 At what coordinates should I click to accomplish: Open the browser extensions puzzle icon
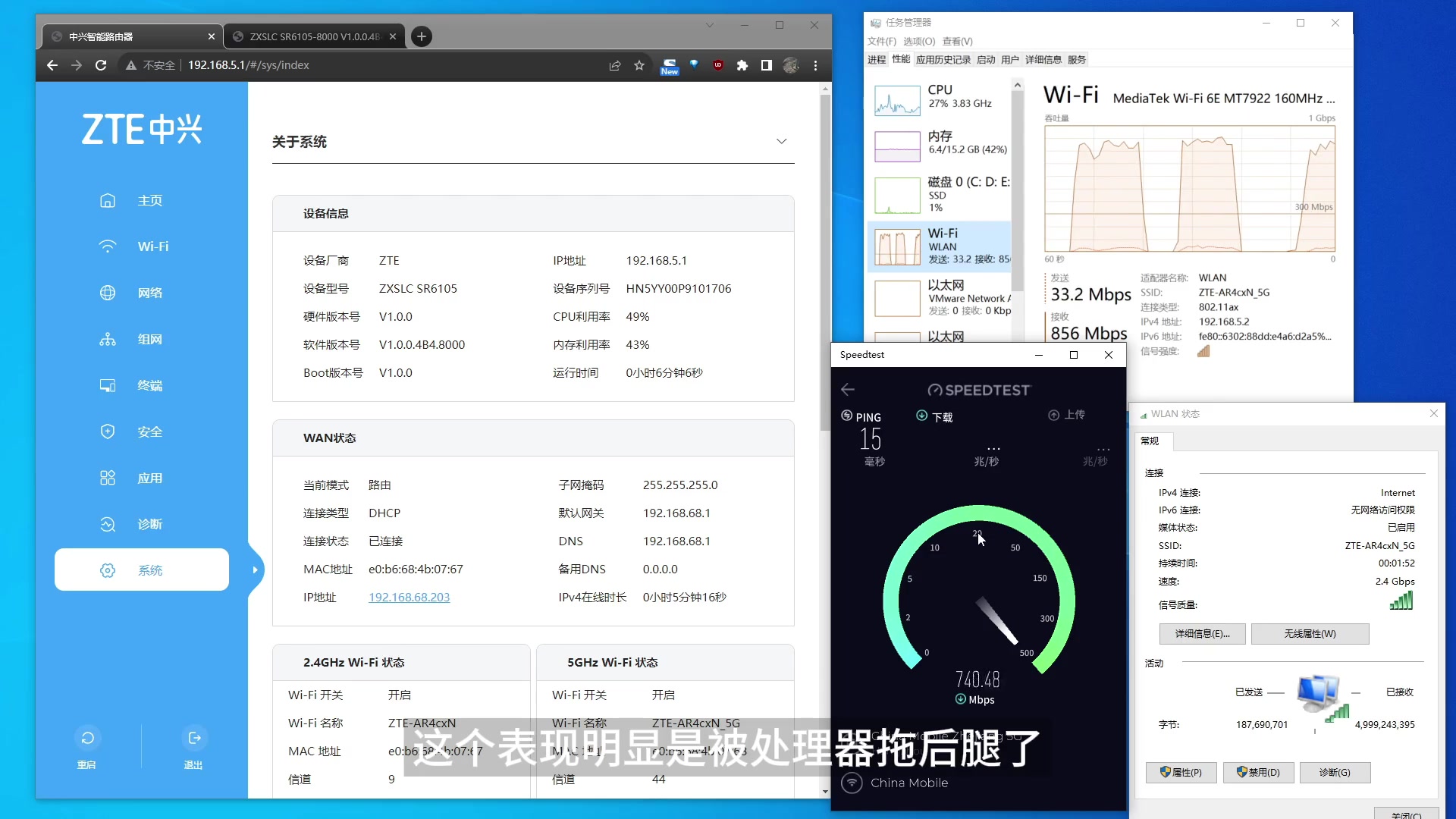pos(742,65)
